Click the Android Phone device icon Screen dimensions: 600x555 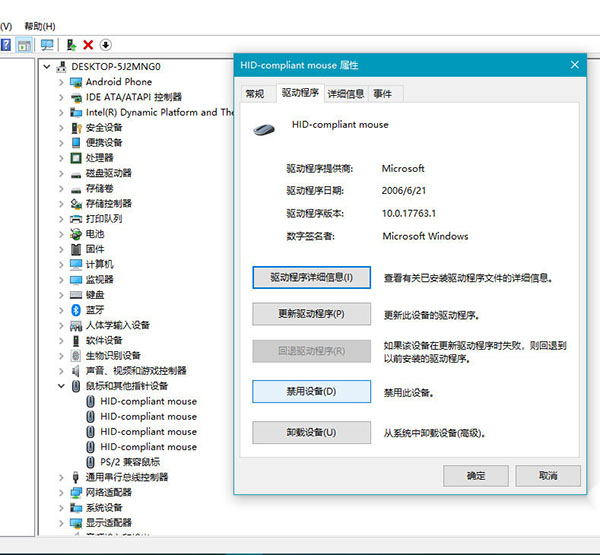click(x=76, y=82)
